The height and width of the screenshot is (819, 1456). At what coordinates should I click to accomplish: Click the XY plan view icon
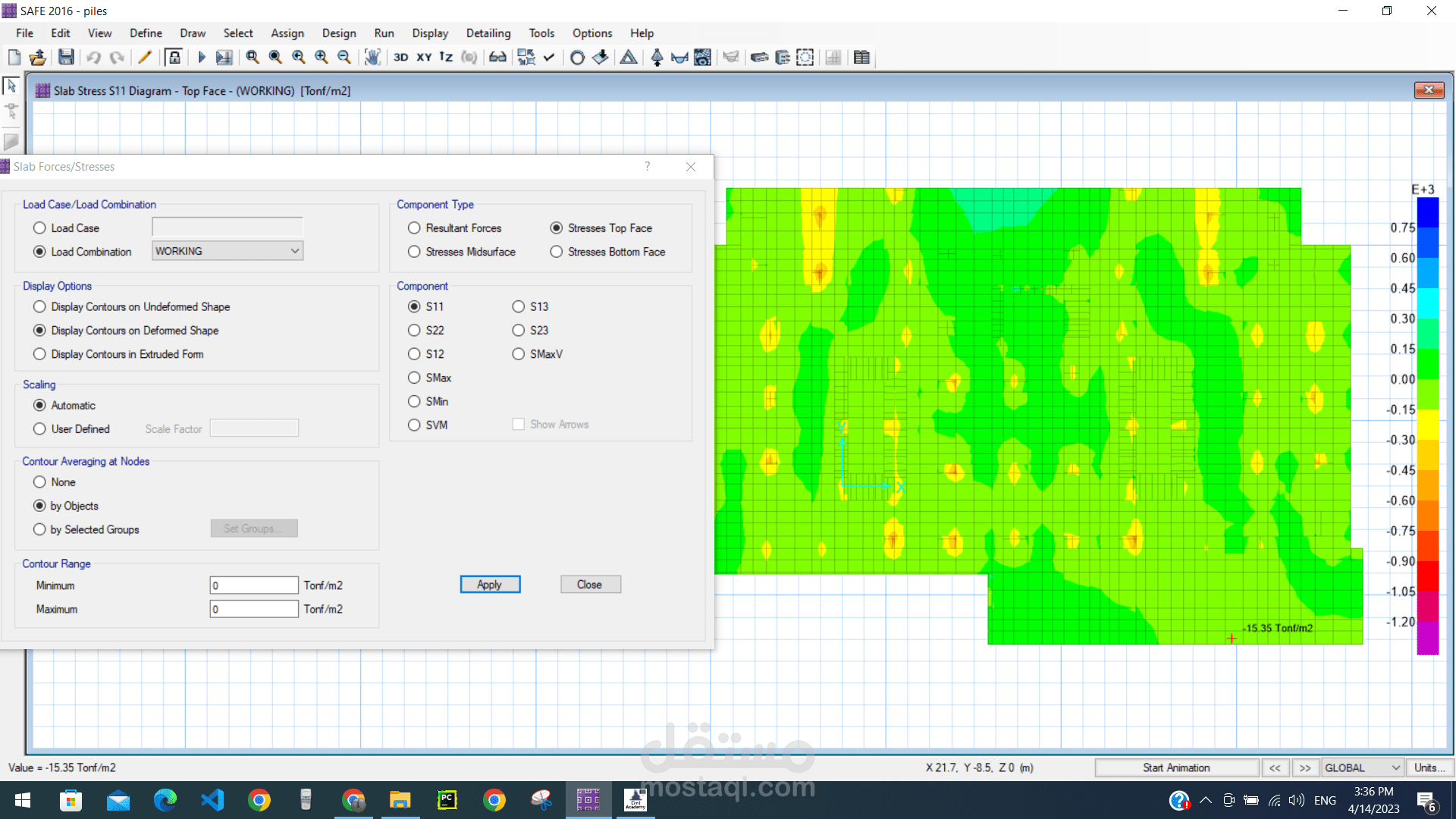(x=424, y=58)
